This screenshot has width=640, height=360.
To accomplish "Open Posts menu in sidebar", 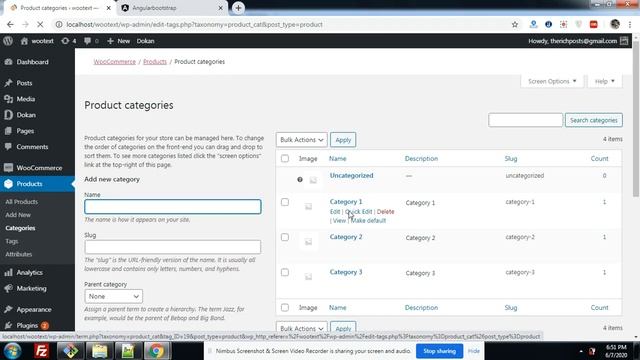I will (x=24, y=83).
